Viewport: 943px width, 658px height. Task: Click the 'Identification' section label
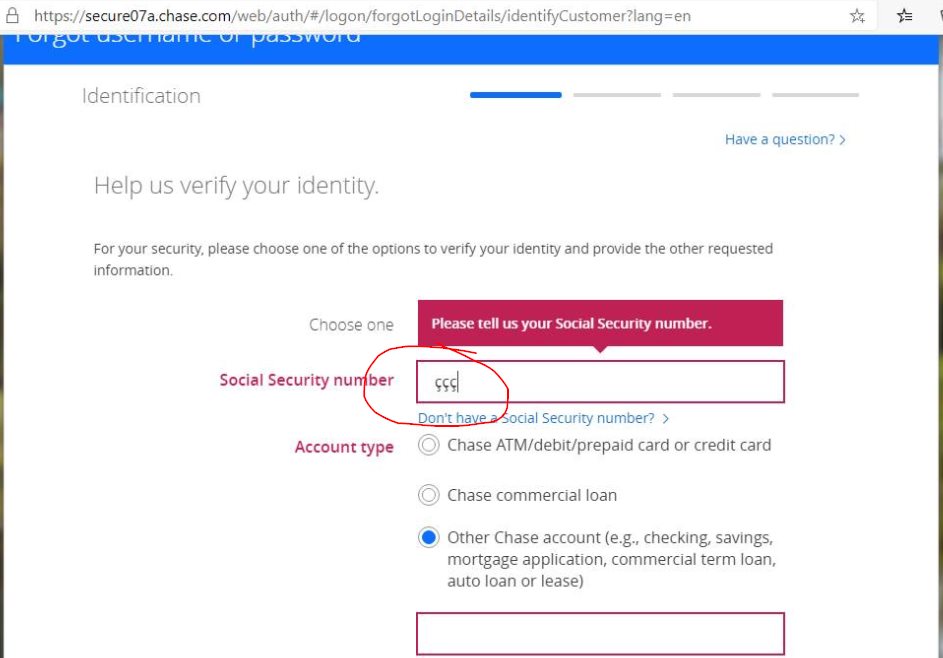click(139, 95)
